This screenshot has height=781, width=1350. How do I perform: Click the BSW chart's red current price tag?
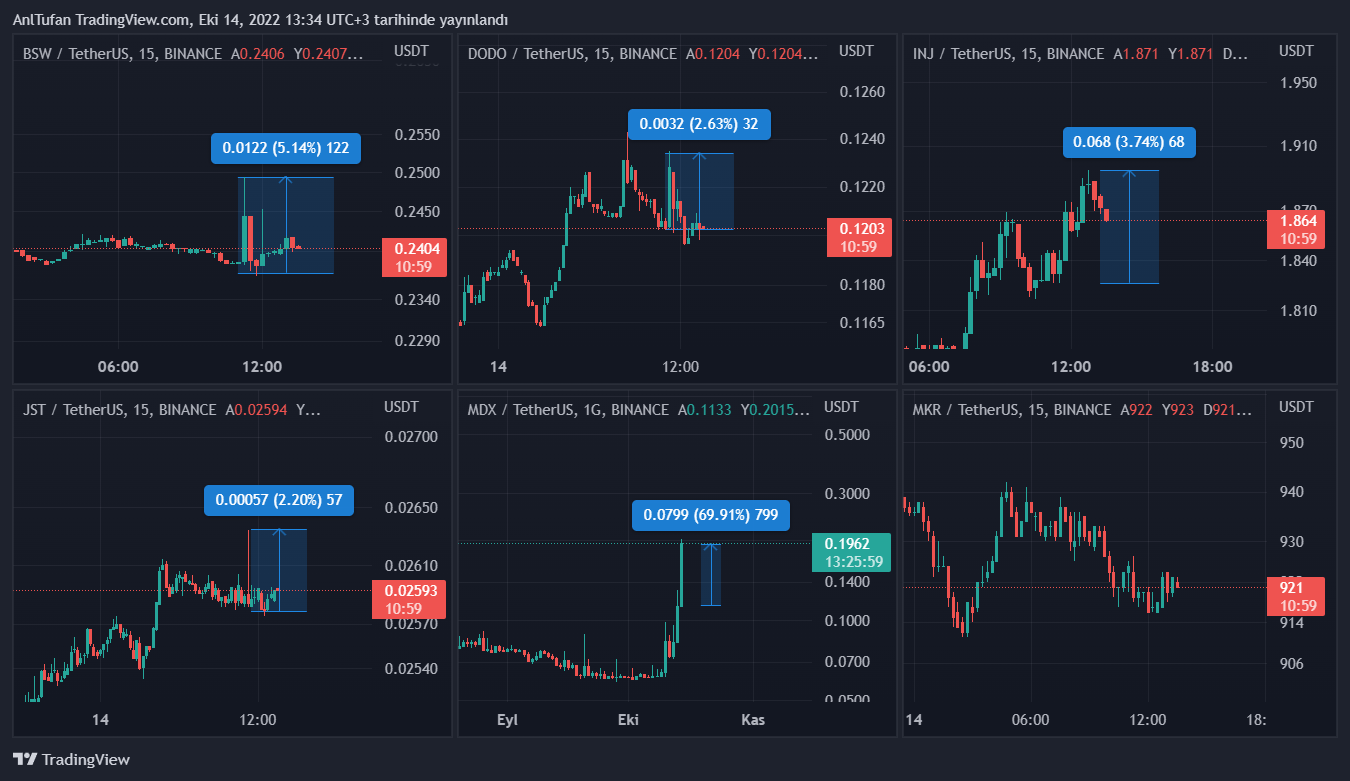pyautogui.click(x=412, y=258)
